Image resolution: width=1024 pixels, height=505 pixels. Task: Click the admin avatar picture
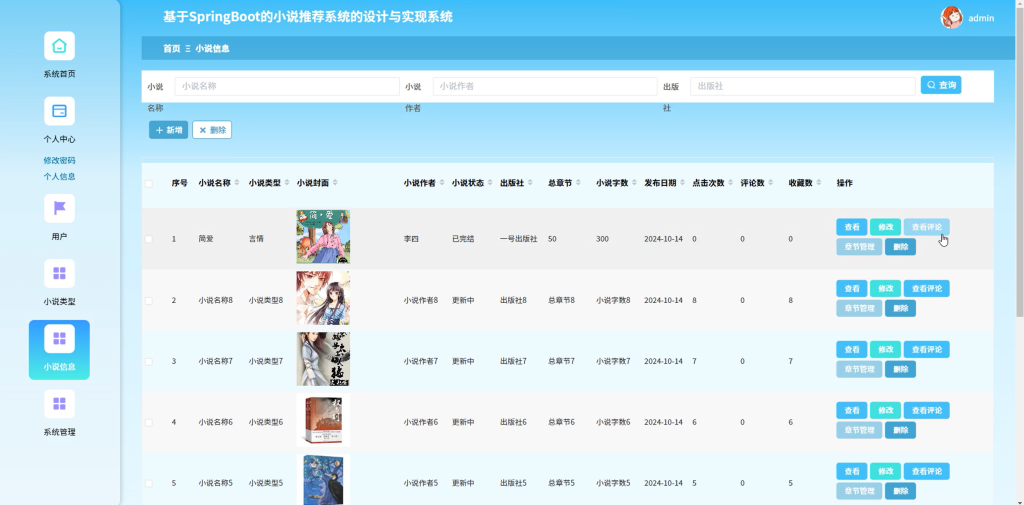click(x=951, y=18)
